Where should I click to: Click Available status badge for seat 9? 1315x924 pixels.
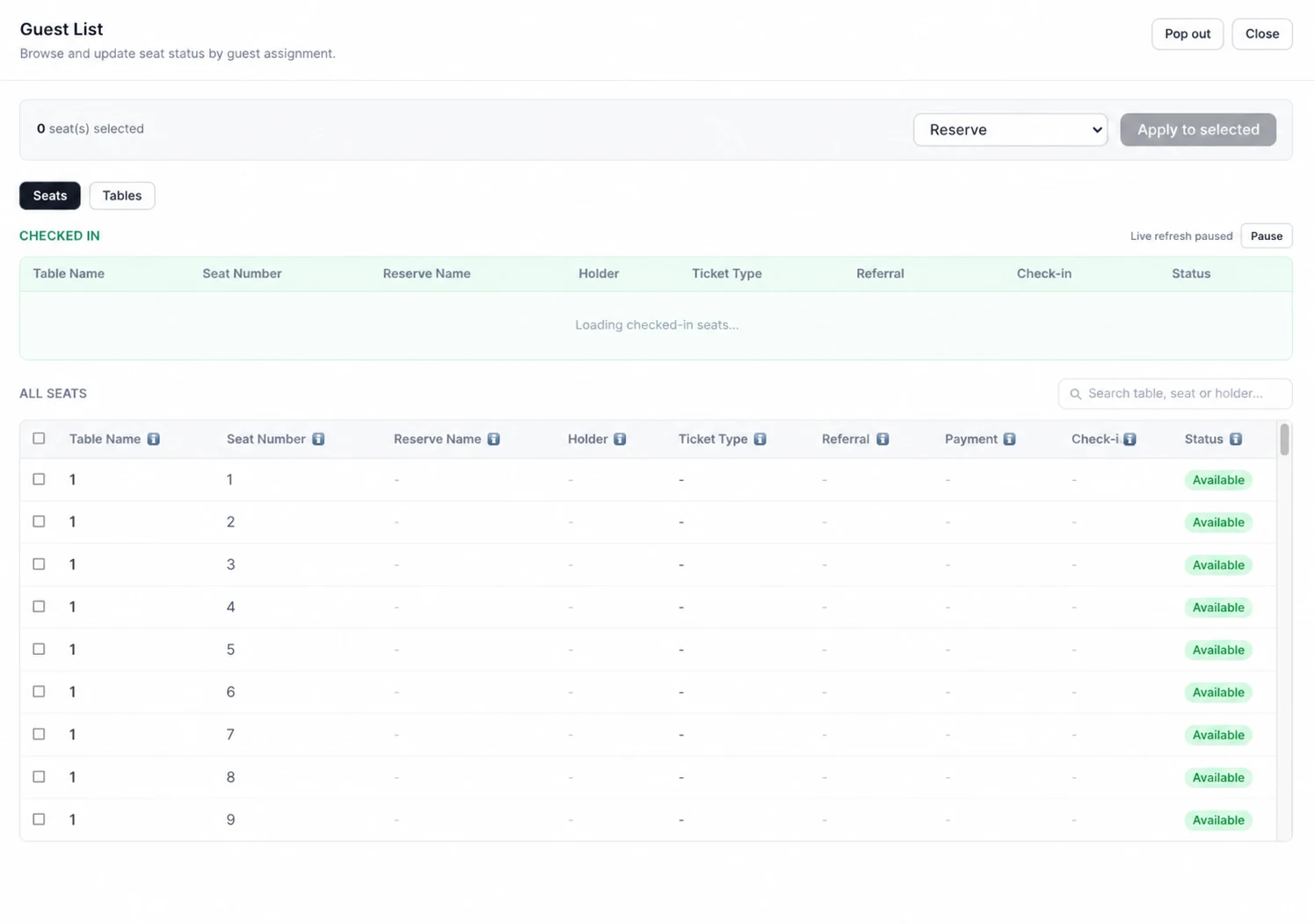[x=1218, y=820]
